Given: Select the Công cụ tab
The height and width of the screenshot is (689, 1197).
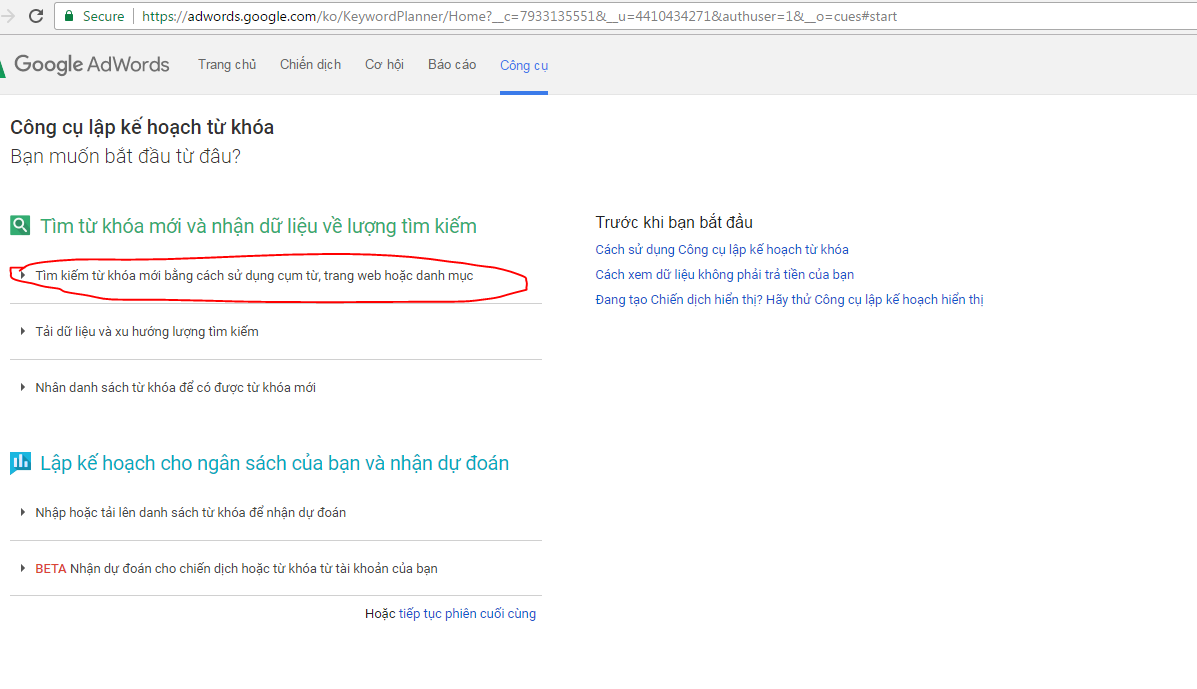Looking at the screenshot, I should tap(524, 66).
